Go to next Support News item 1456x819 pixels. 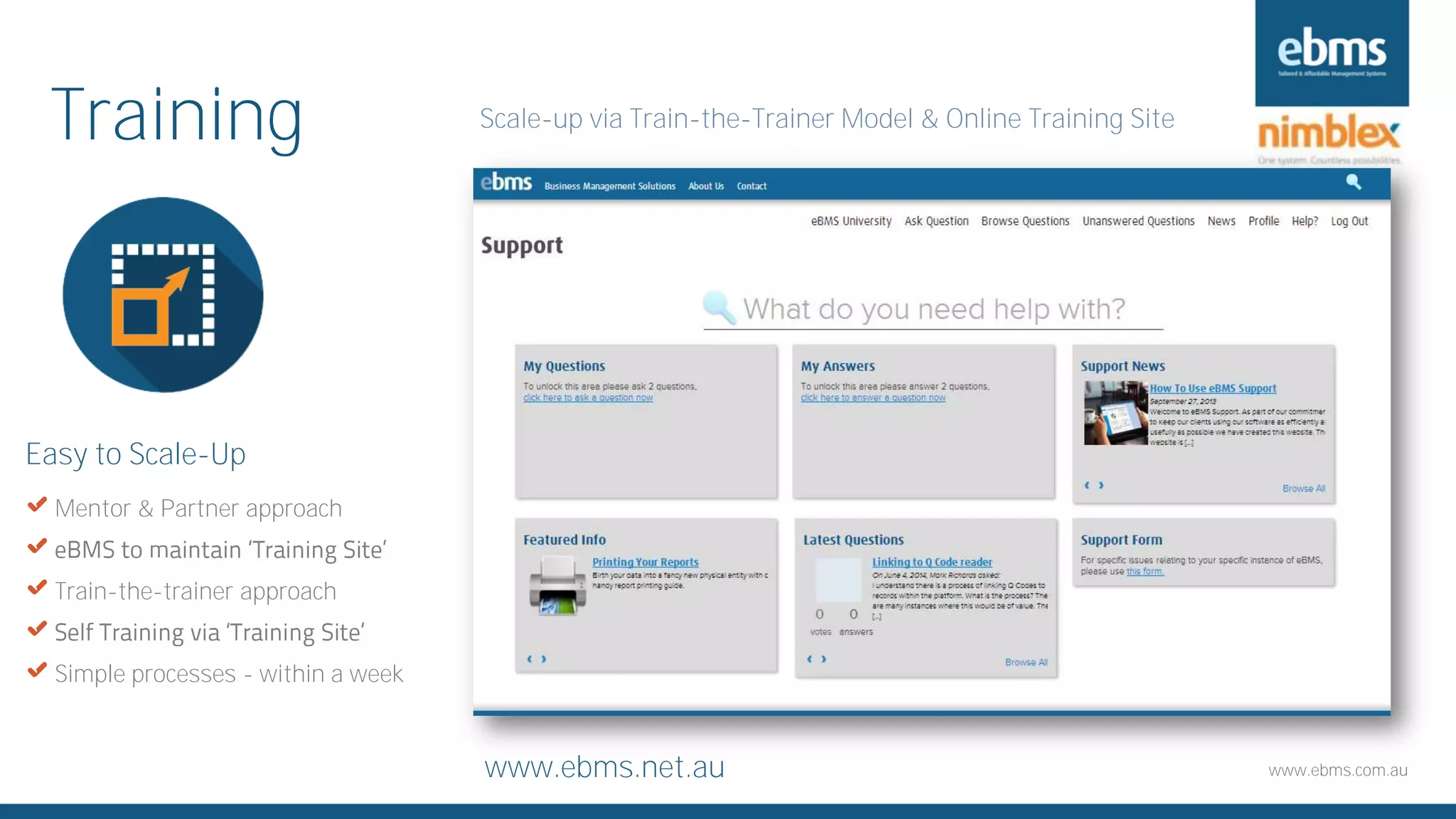pyautogui.click(x=1101, y=486)
